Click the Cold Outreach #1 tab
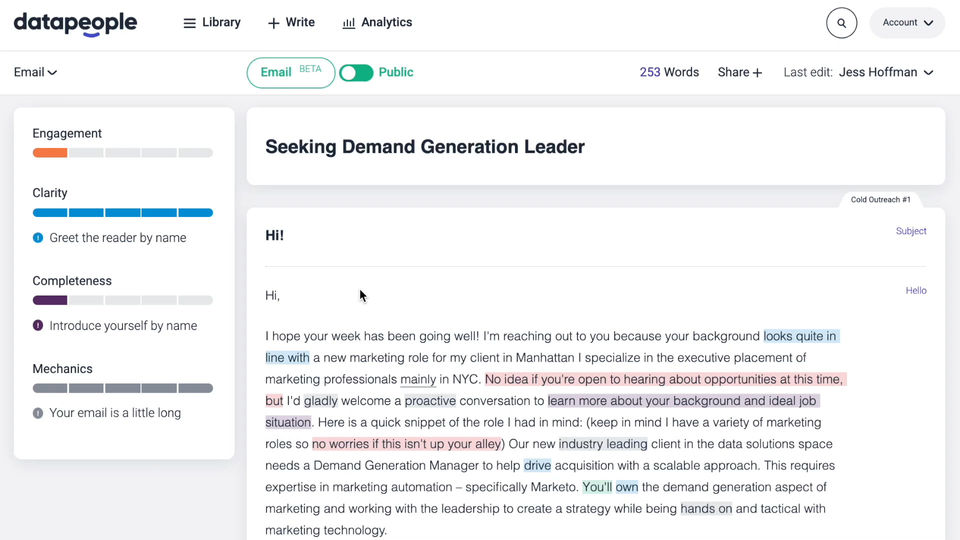 [880, 200]
